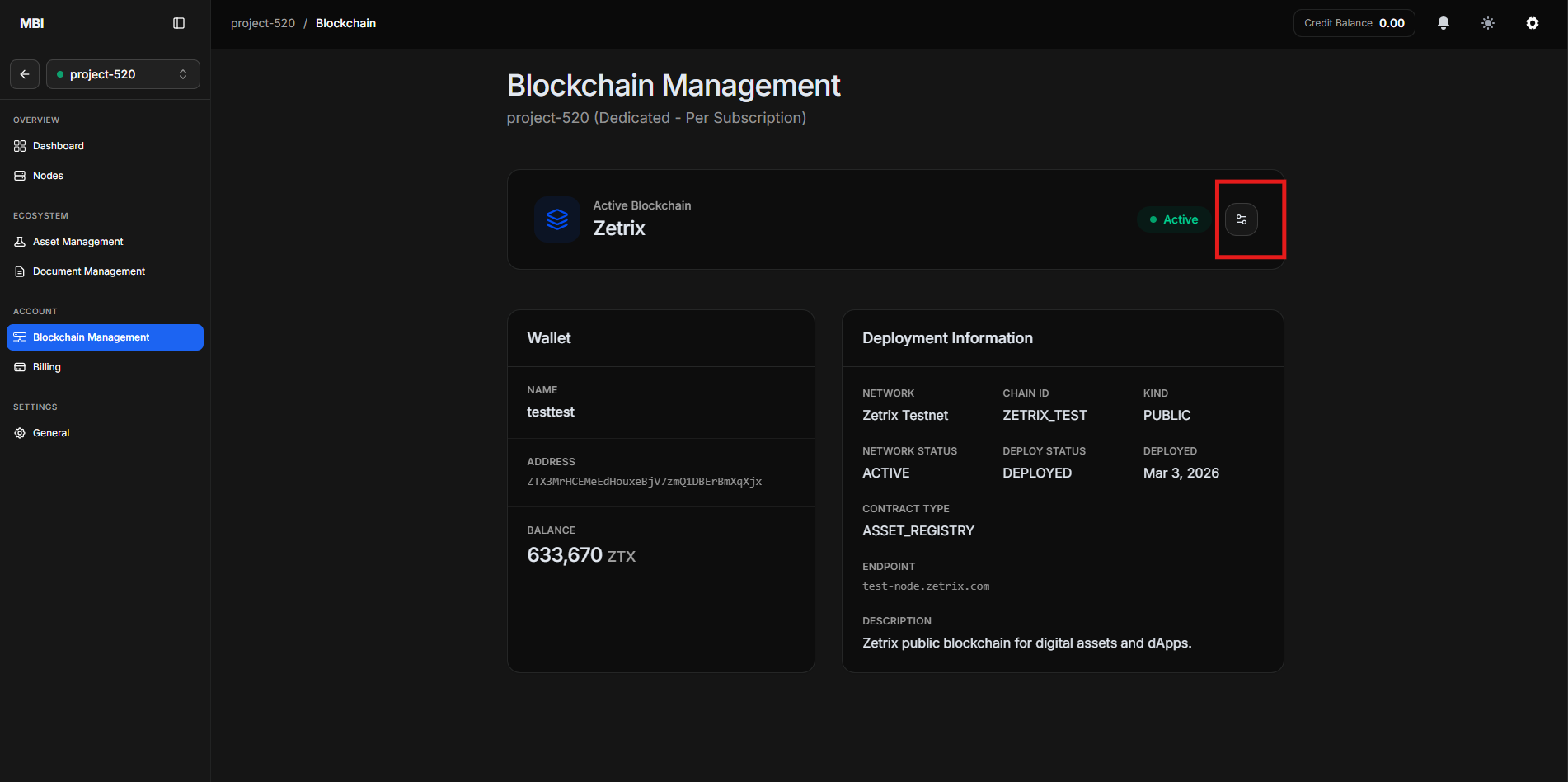This screenshot has width=1568, height=782.
Task: Click the test-node.zetrix.com endpoint
Action: point(925,586)
